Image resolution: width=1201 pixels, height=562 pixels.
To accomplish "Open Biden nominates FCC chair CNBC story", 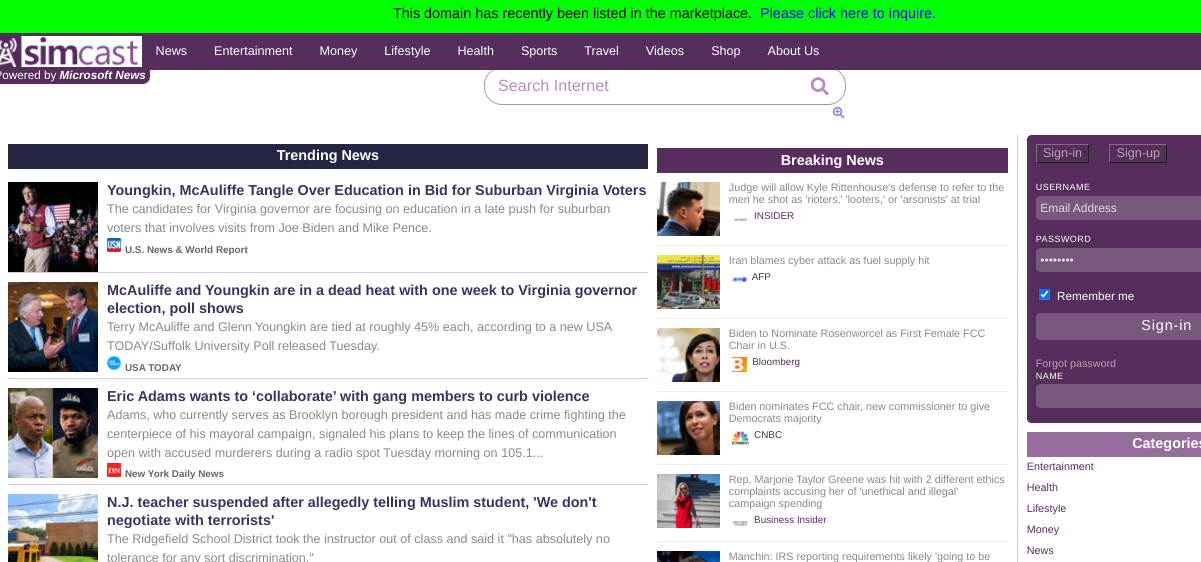I will [x=859, y=412].
